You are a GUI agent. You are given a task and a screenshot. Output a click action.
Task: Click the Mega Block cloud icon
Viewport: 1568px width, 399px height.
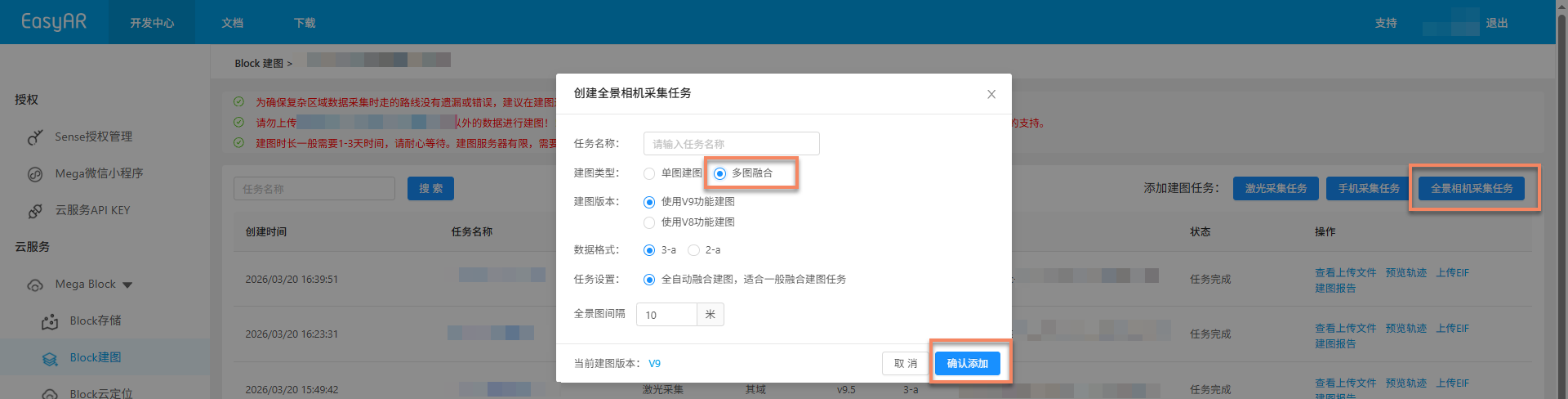[35, 285]
